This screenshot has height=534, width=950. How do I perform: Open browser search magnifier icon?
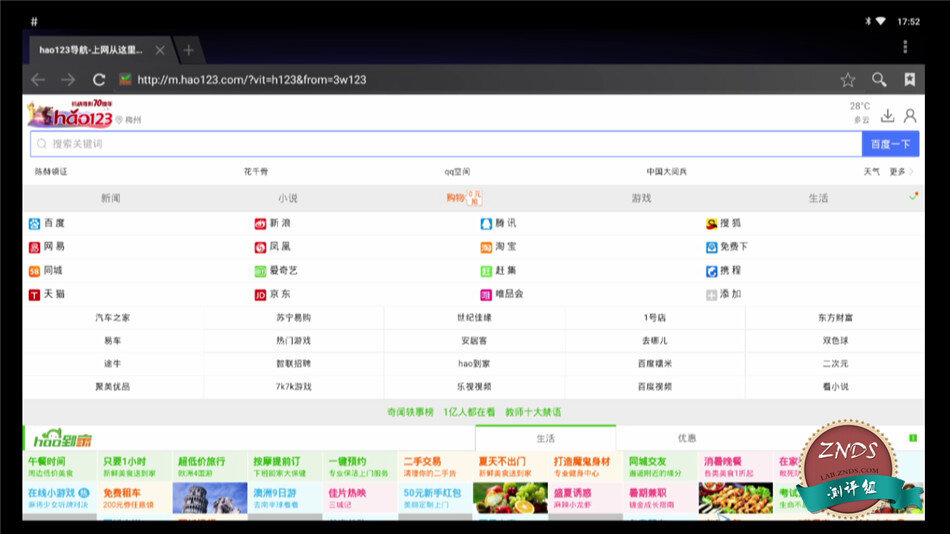coord(879,79)
